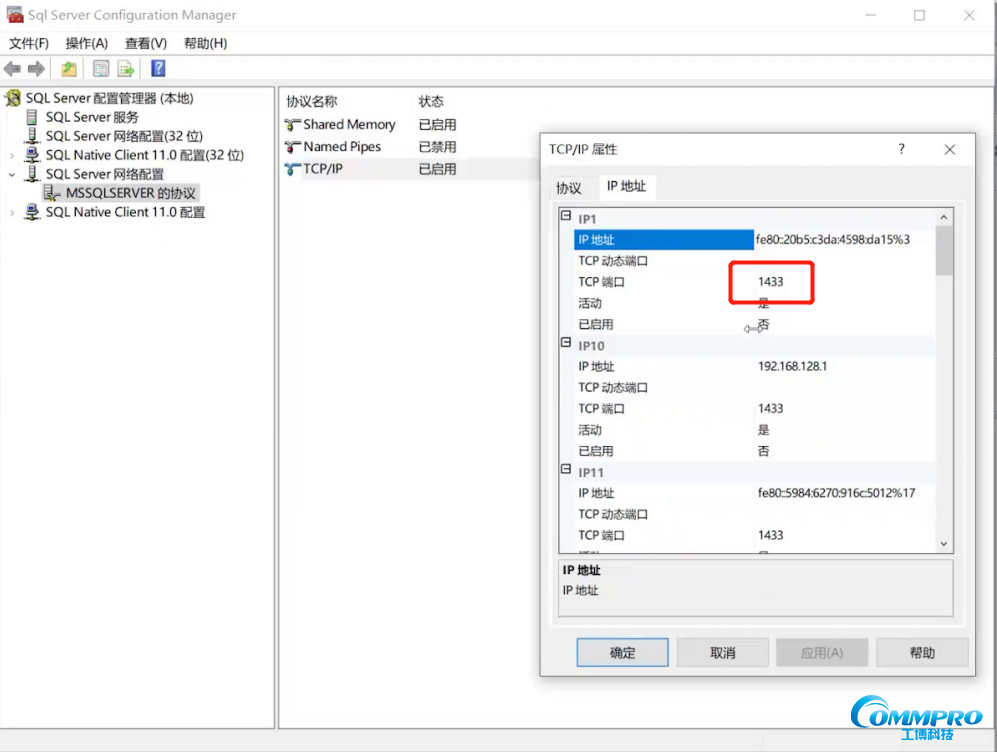
Task: Select the TCP/IP protocol icon in list
Action: (293, 169)
